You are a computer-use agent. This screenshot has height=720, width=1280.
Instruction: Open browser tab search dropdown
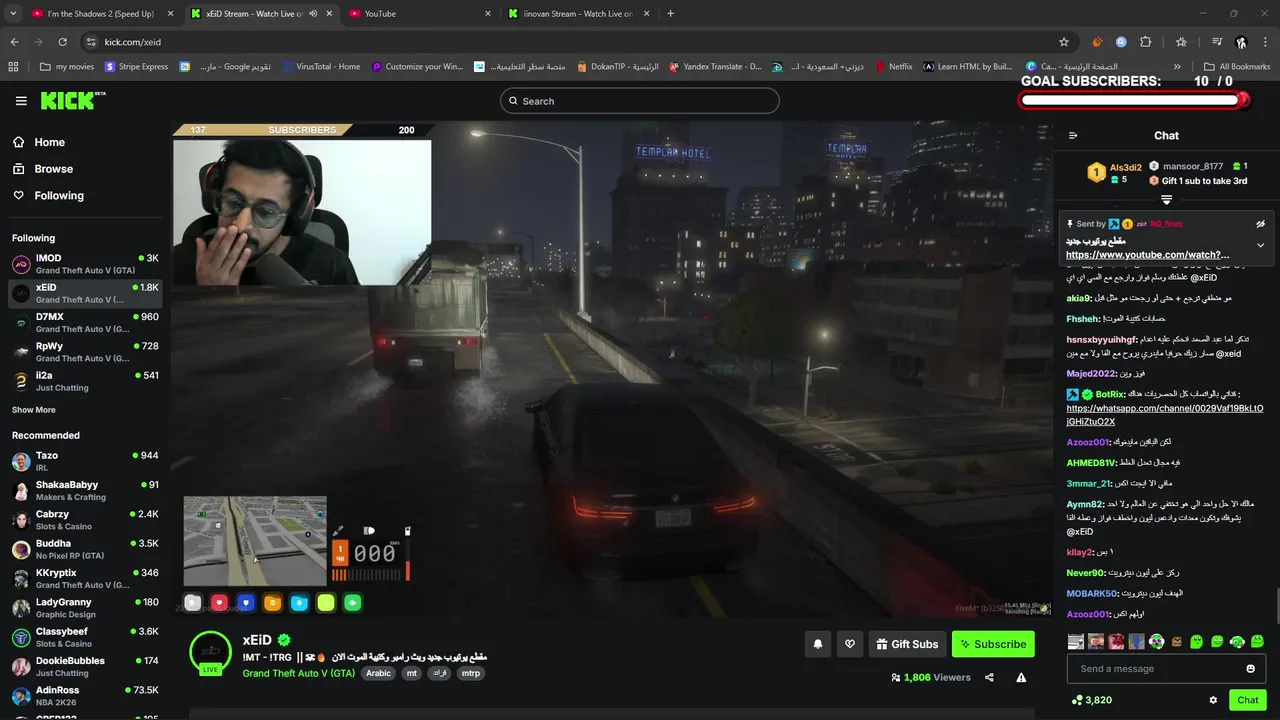13,14
